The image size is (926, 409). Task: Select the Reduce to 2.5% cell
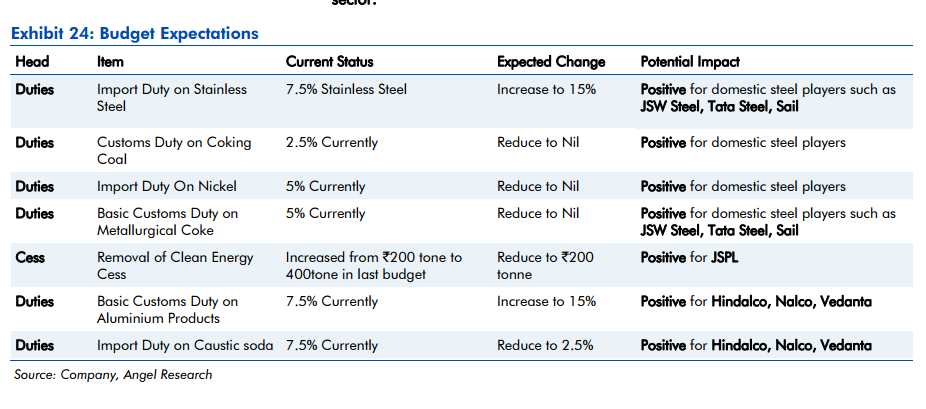545,346
